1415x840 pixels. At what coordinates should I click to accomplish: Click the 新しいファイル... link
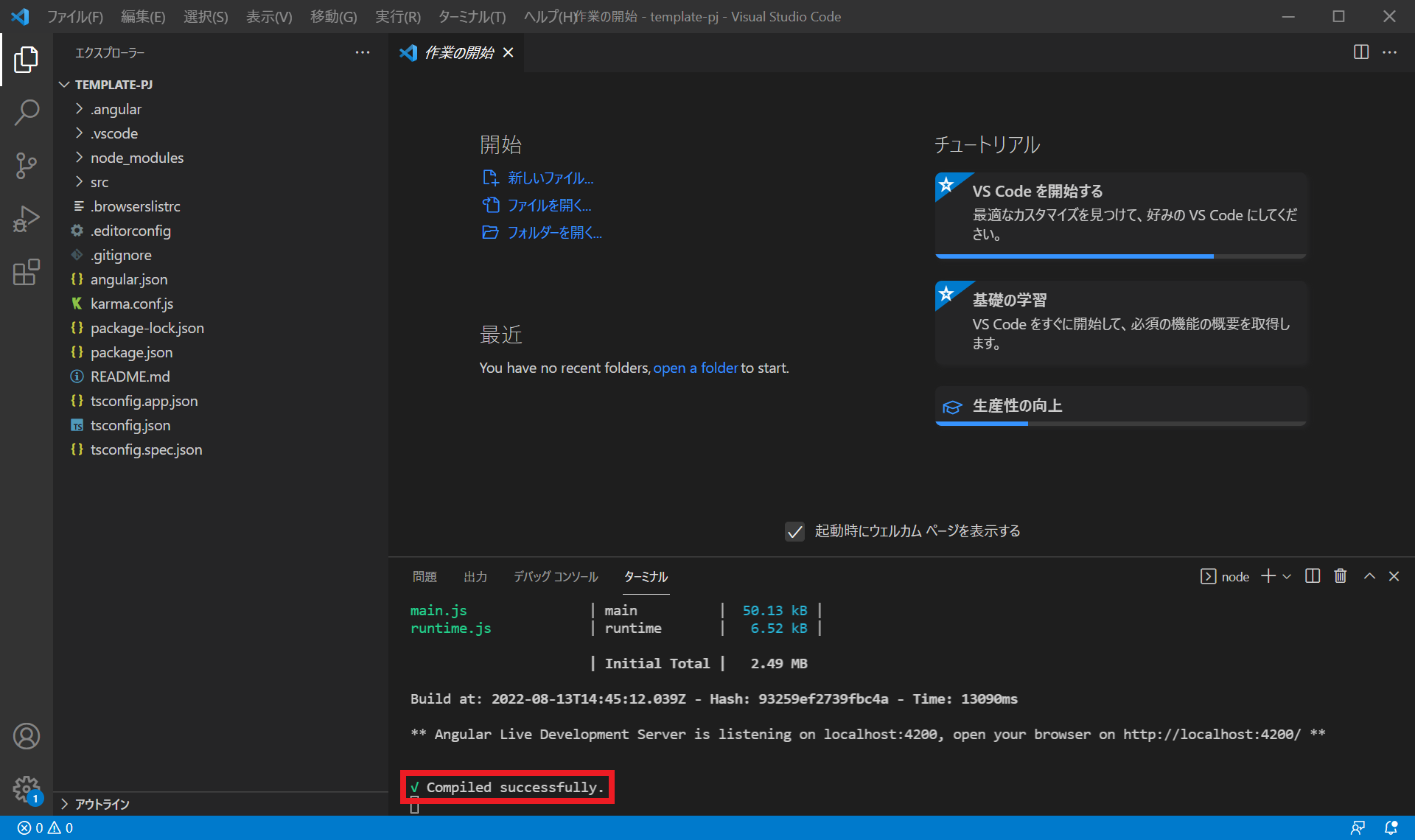[550, 178]
